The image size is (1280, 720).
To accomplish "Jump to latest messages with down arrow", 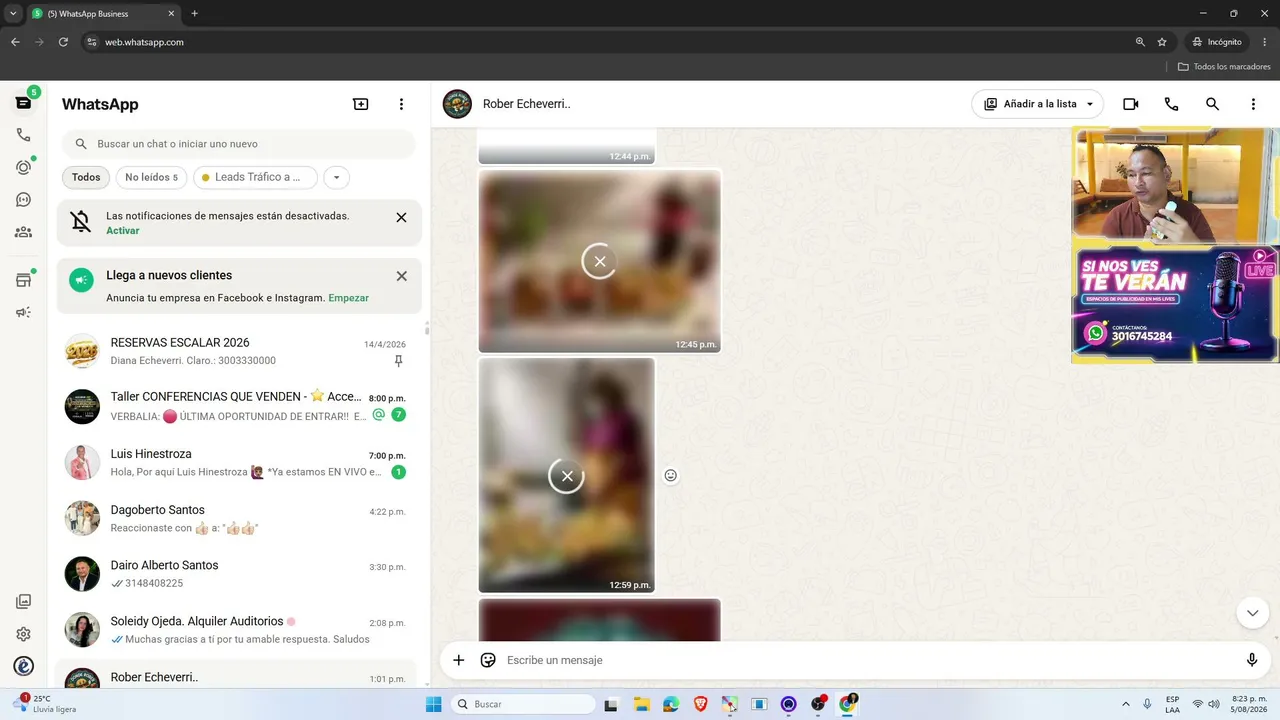I will (x=1253, y=613).
